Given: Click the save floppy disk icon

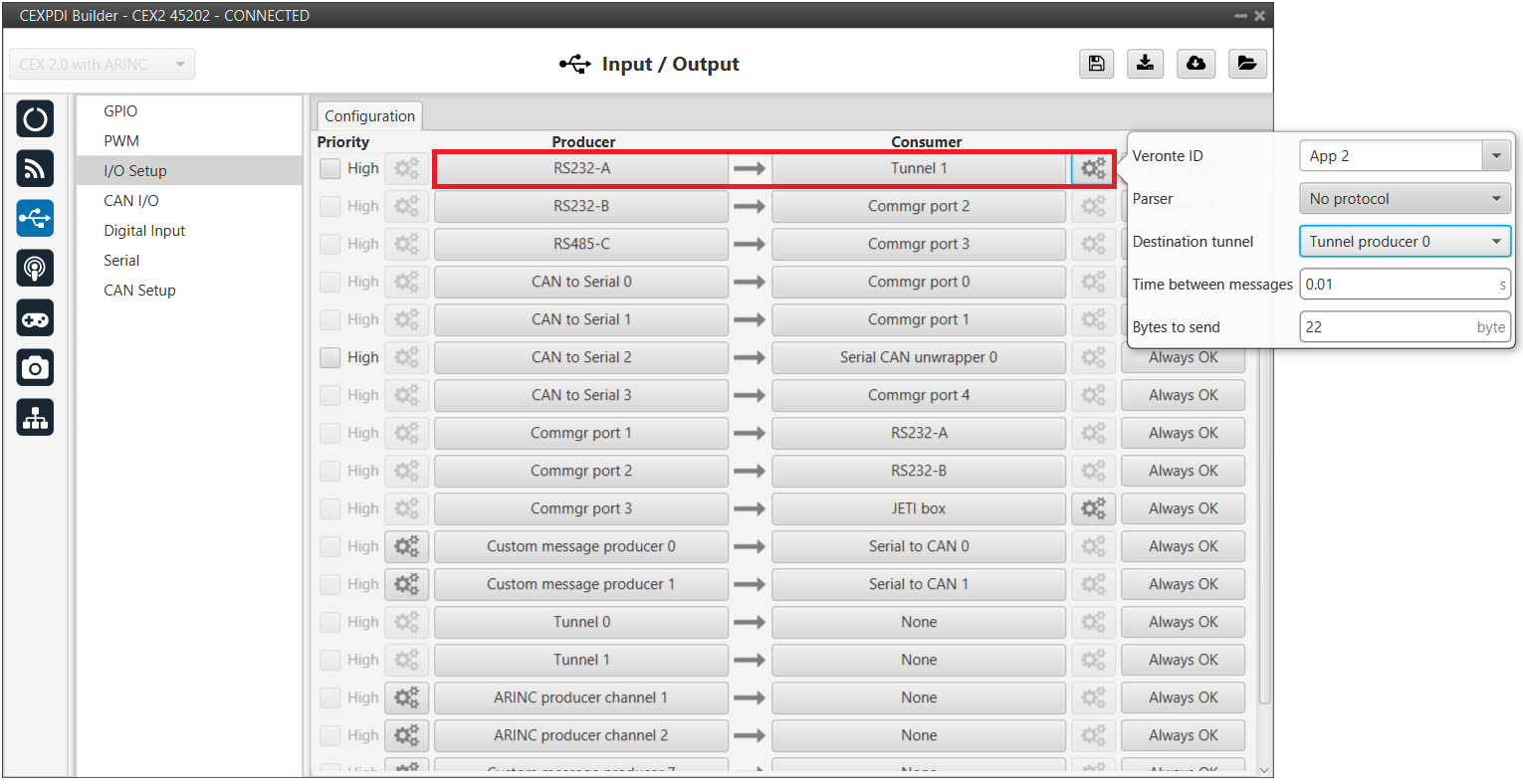Looking at the screenshot, I should pyautogui.click(x=1096, y=64).
